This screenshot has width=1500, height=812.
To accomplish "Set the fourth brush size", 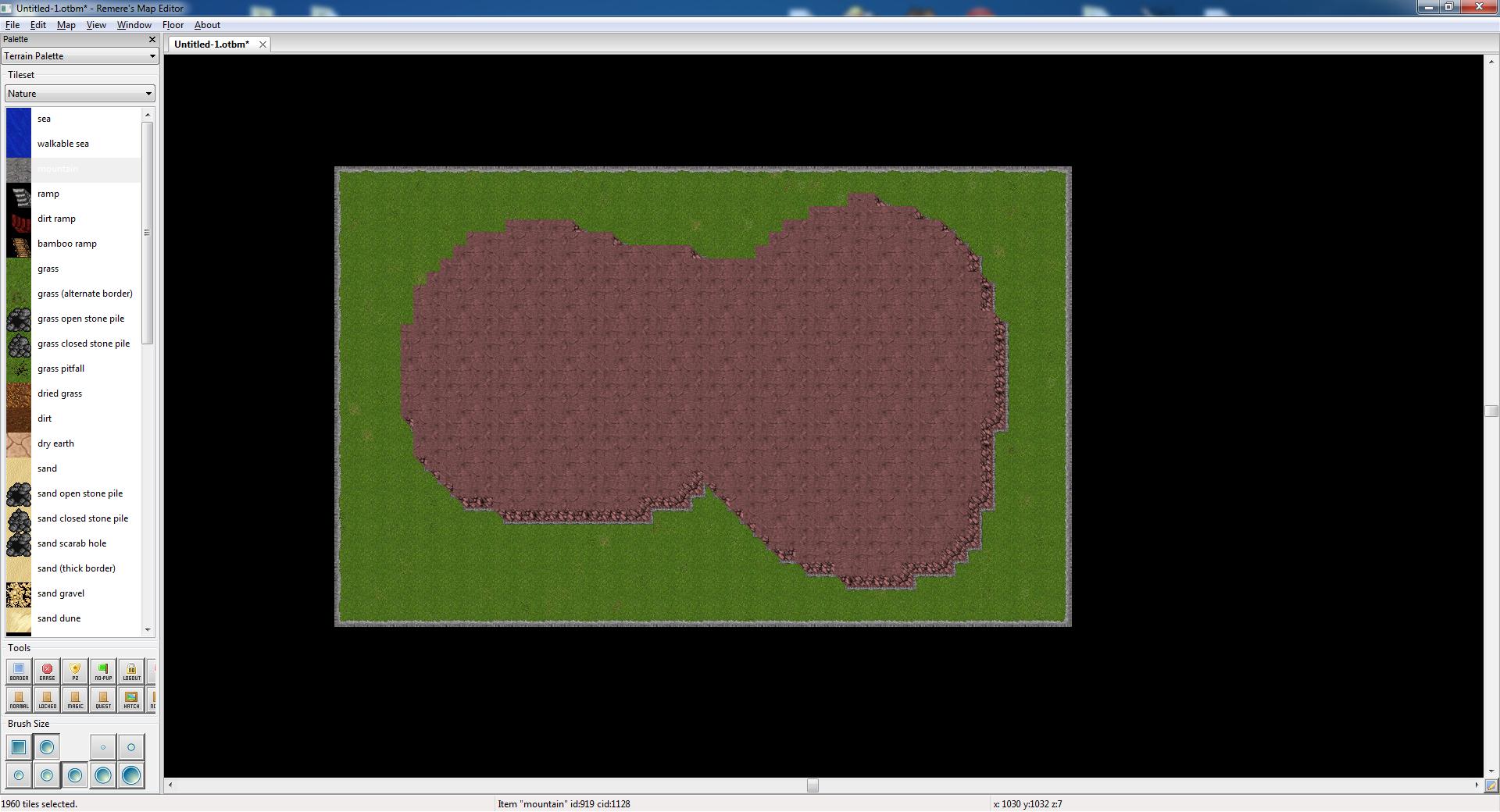I will pyautogui.click(x=47, y=775).
